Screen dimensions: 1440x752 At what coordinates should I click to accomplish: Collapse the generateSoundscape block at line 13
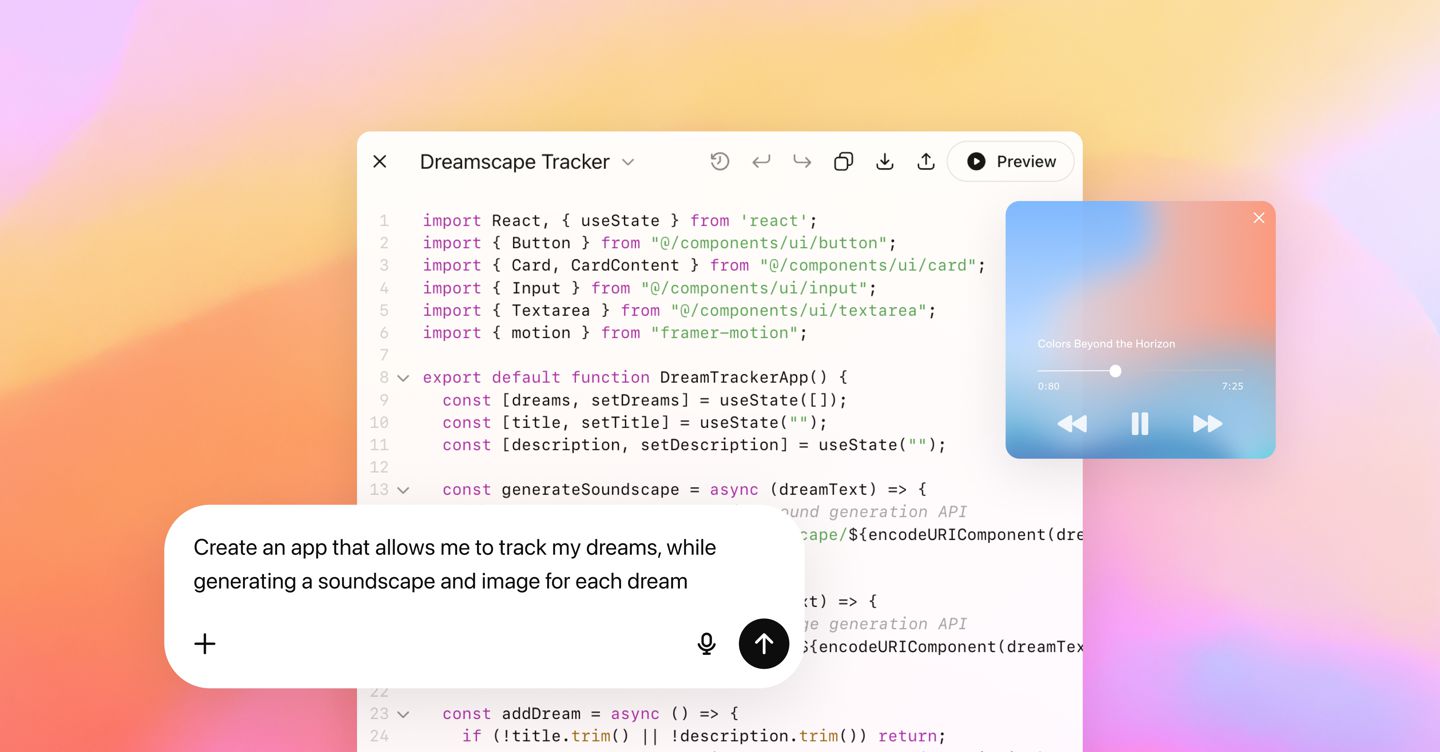point(403,490)
